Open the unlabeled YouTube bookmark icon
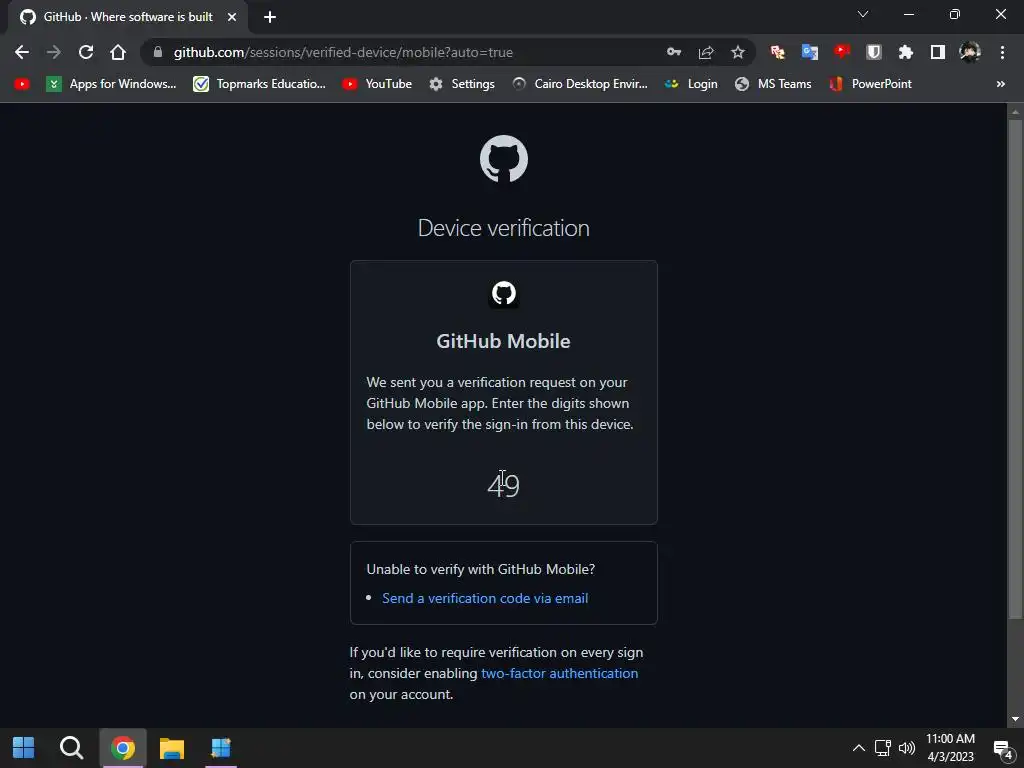The height and width of the screenshot is (768, 1024). click(22, 84)
